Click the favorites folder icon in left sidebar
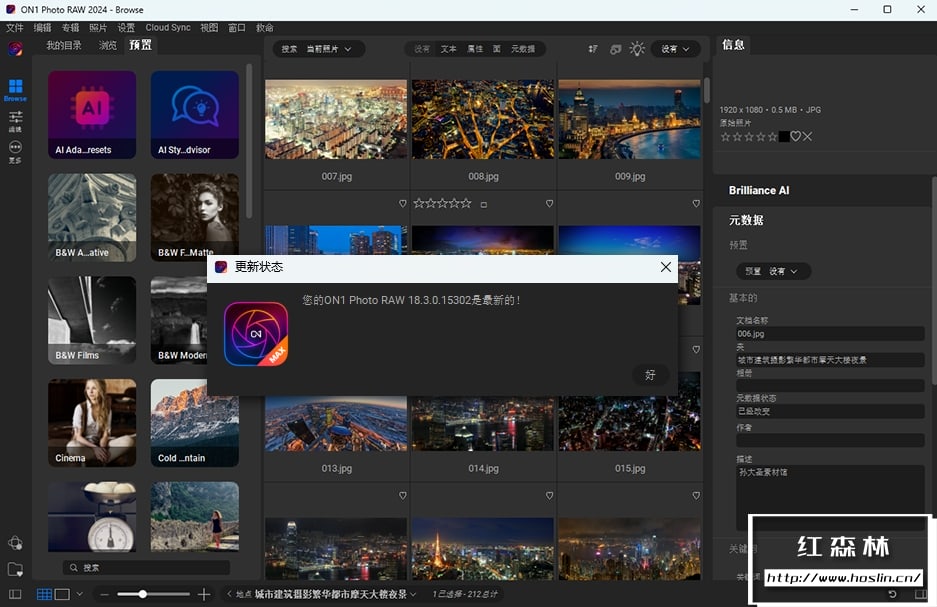 pos(16,569)
